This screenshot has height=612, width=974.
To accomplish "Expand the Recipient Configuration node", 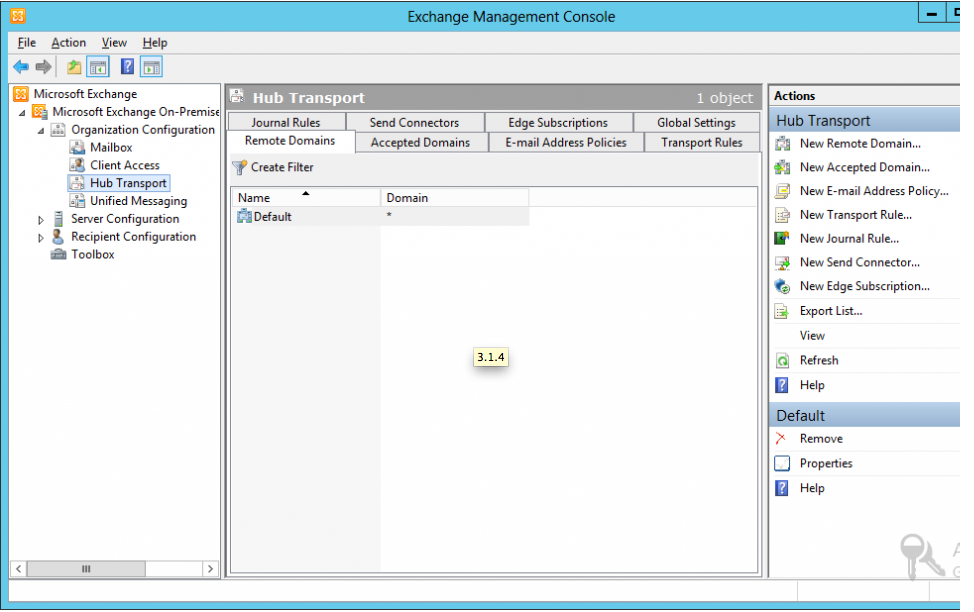I will coord(41,238).
